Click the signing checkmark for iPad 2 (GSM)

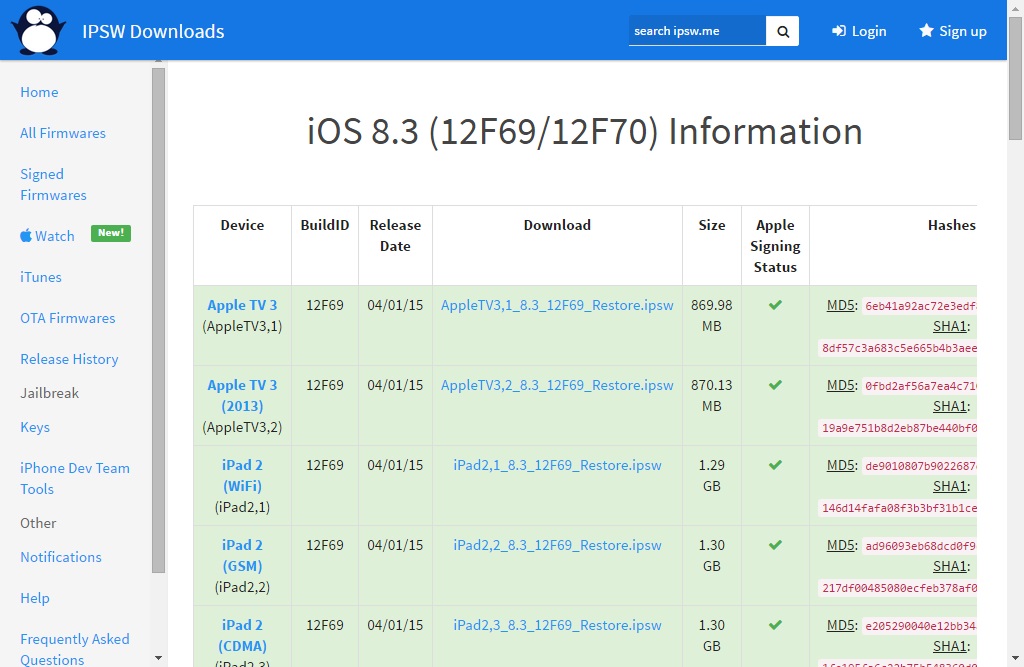click(775, 545)
